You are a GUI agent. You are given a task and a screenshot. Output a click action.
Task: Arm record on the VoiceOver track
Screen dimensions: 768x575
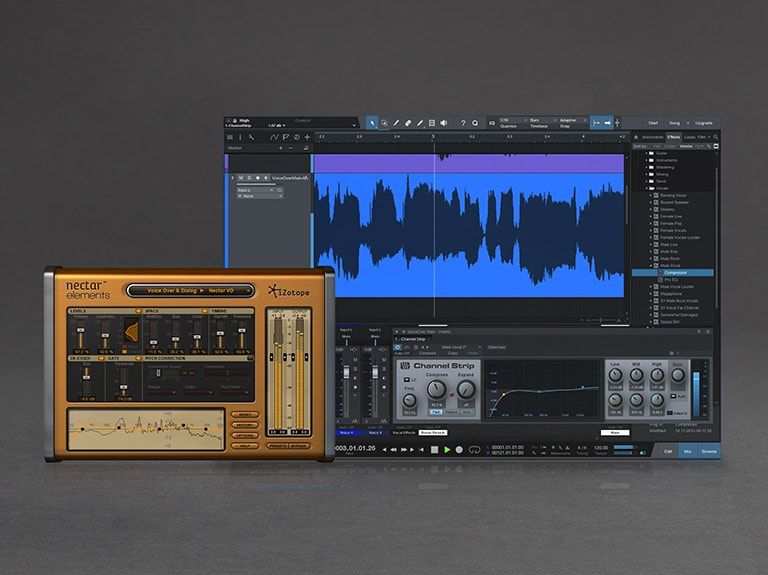click(x=258, y=178)
